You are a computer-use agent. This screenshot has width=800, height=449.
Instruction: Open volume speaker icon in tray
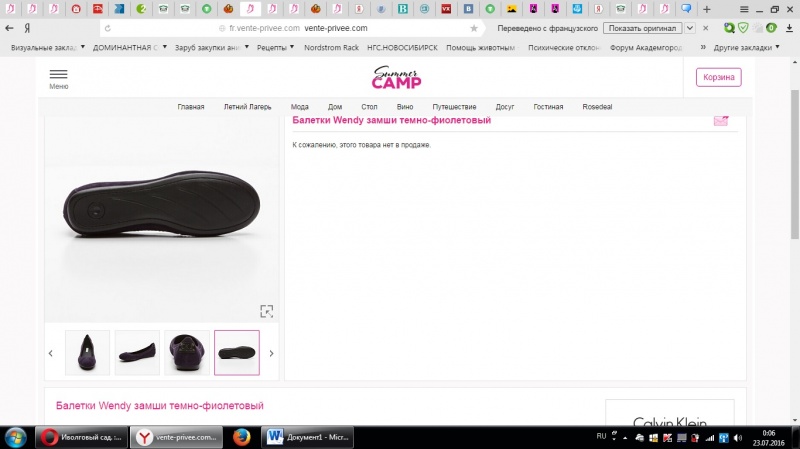(738, 438)
